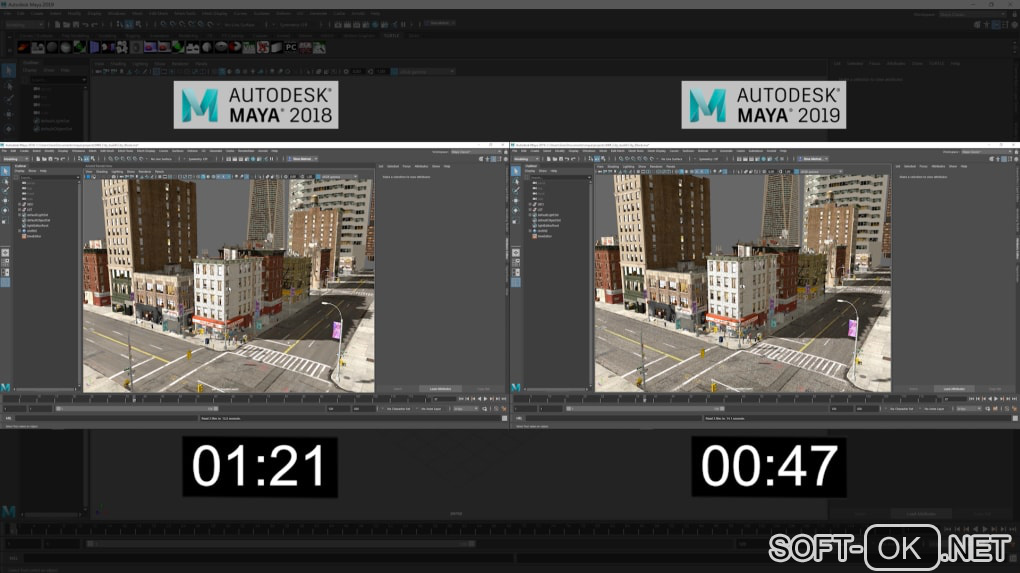Click Save Scene icon in Maya 2019 status line
The width and height of the screenshot is (1020, 573).
pos(561,159)
